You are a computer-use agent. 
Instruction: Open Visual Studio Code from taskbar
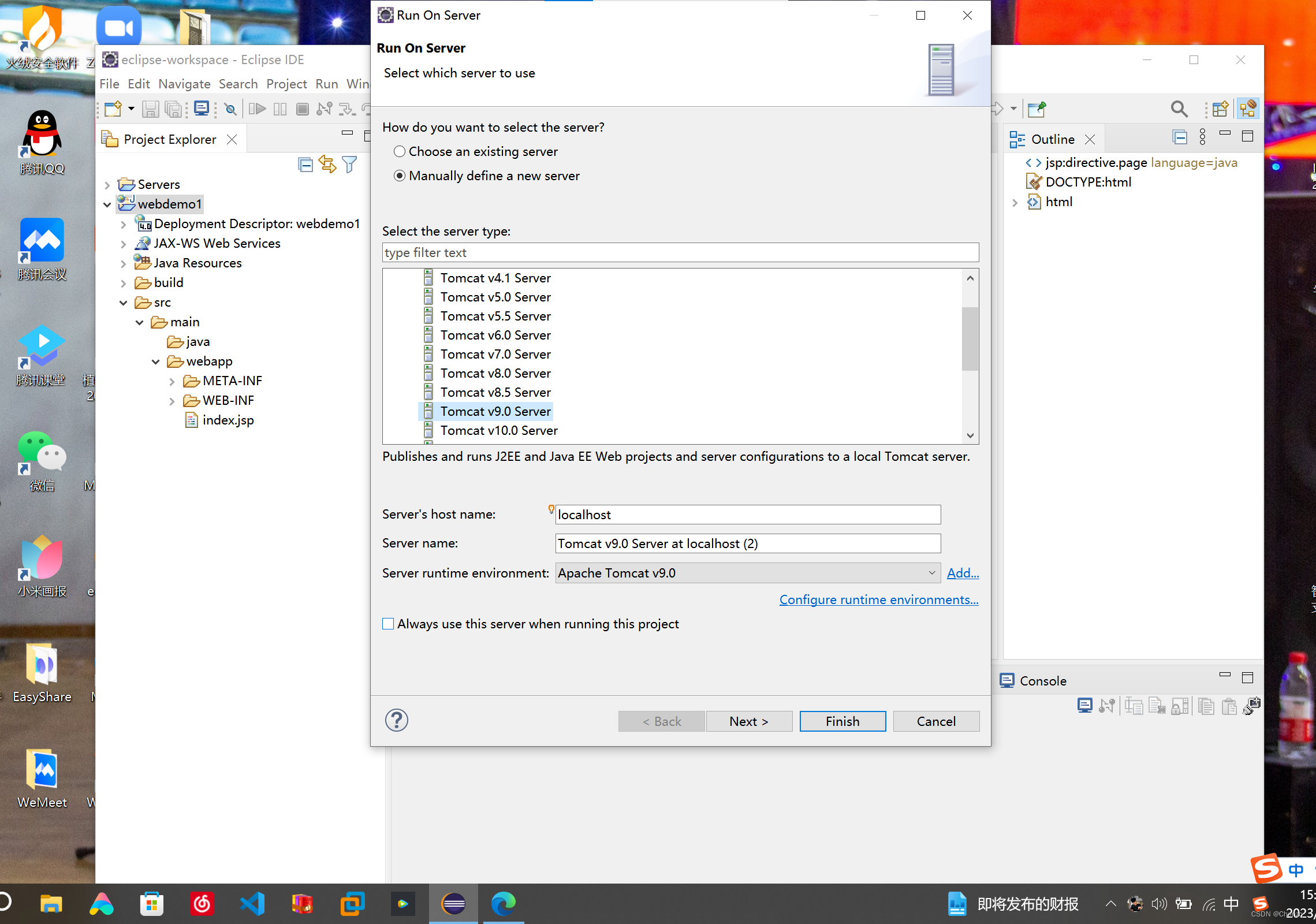[x=252, y=904]
